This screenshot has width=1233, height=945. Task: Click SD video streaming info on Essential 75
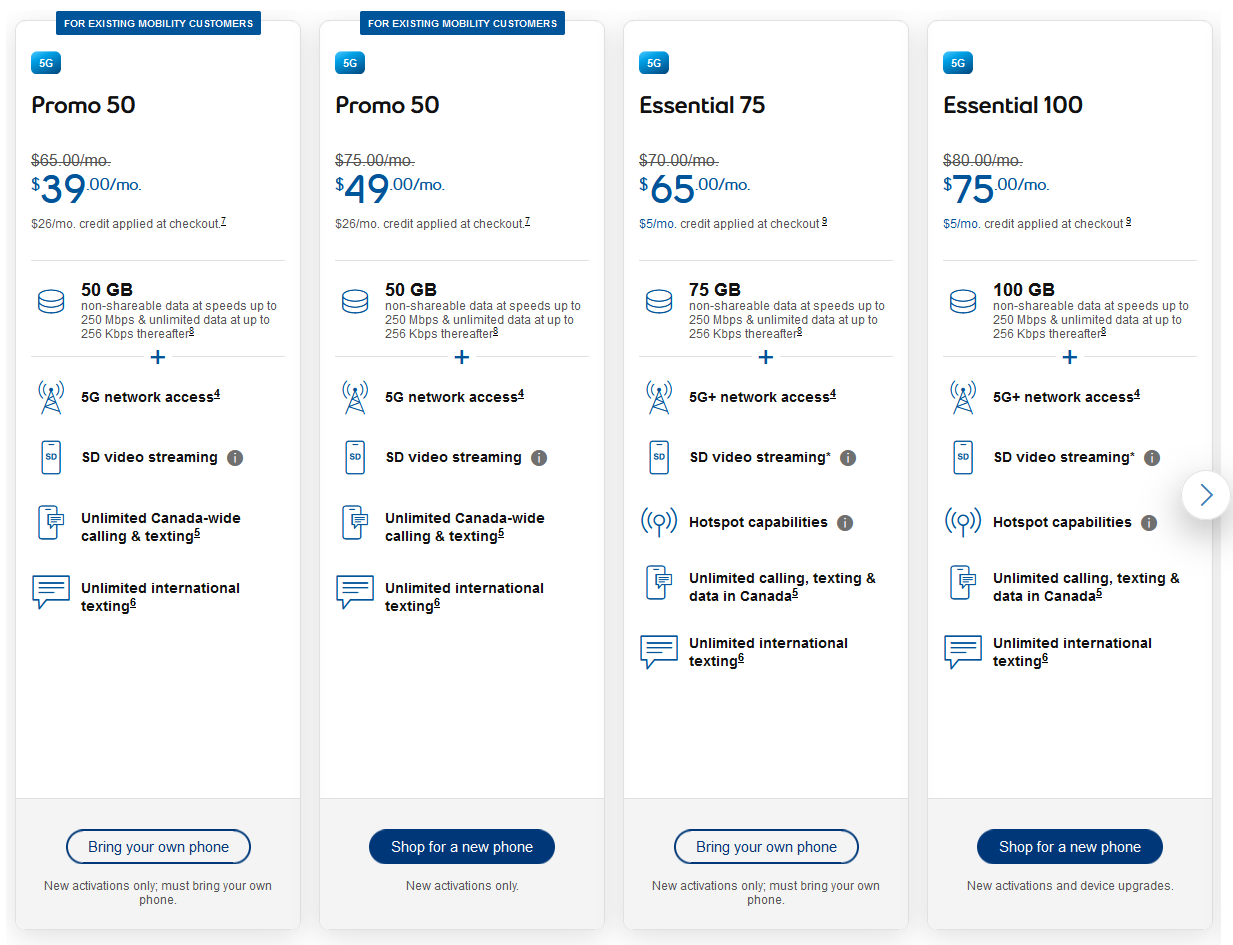click(x=848, y=458)
